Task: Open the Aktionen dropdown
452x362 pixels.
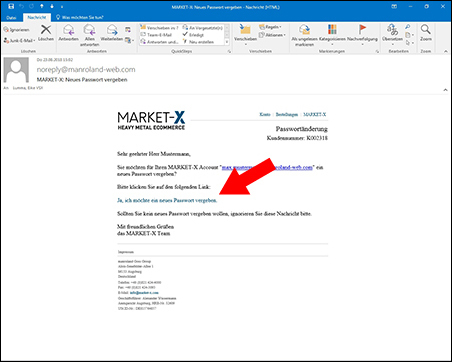Action: click(x=272, y=35)
